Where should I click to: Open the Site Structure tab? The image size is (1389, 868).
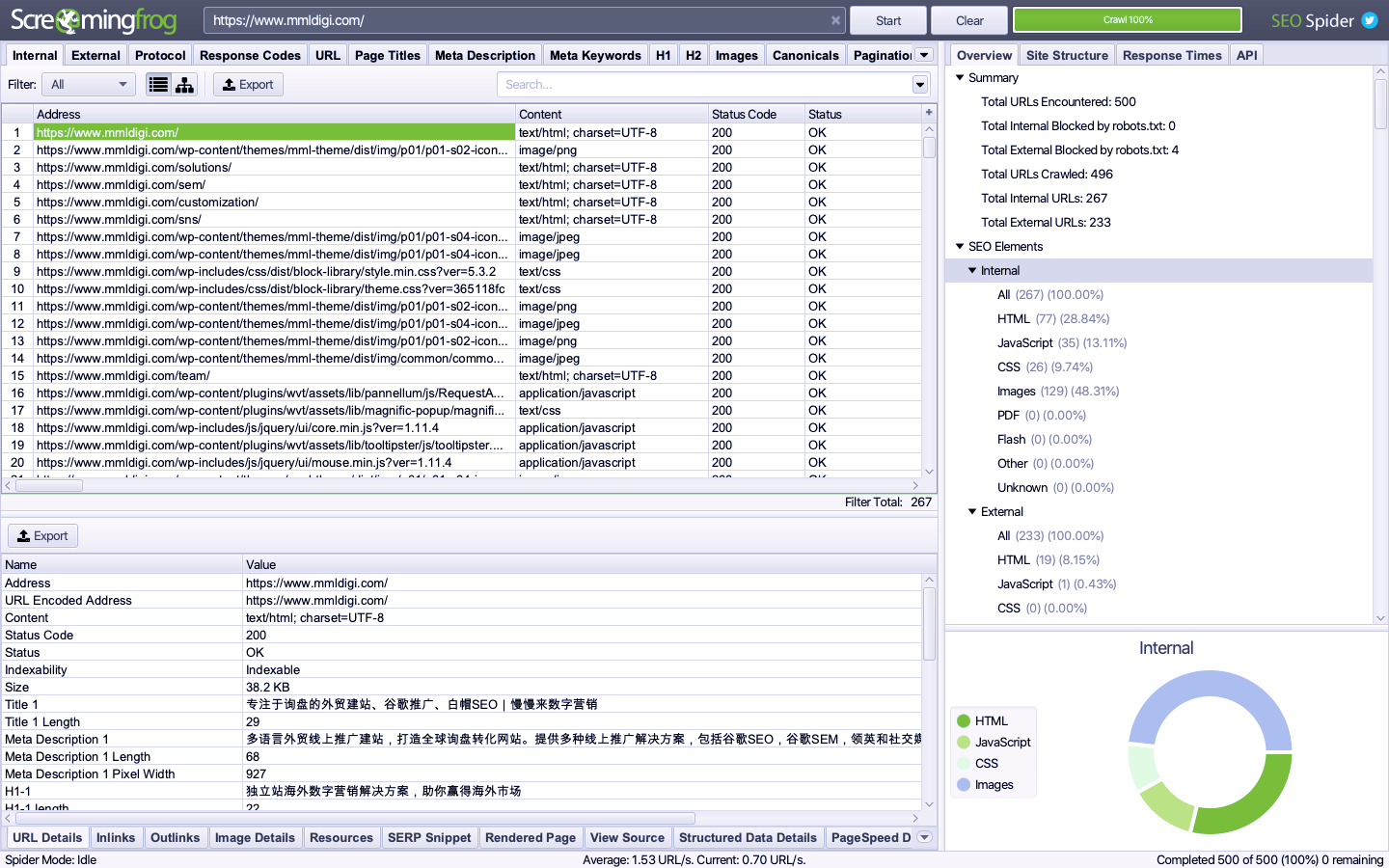pyautogui.click(x=1067, y=55)
